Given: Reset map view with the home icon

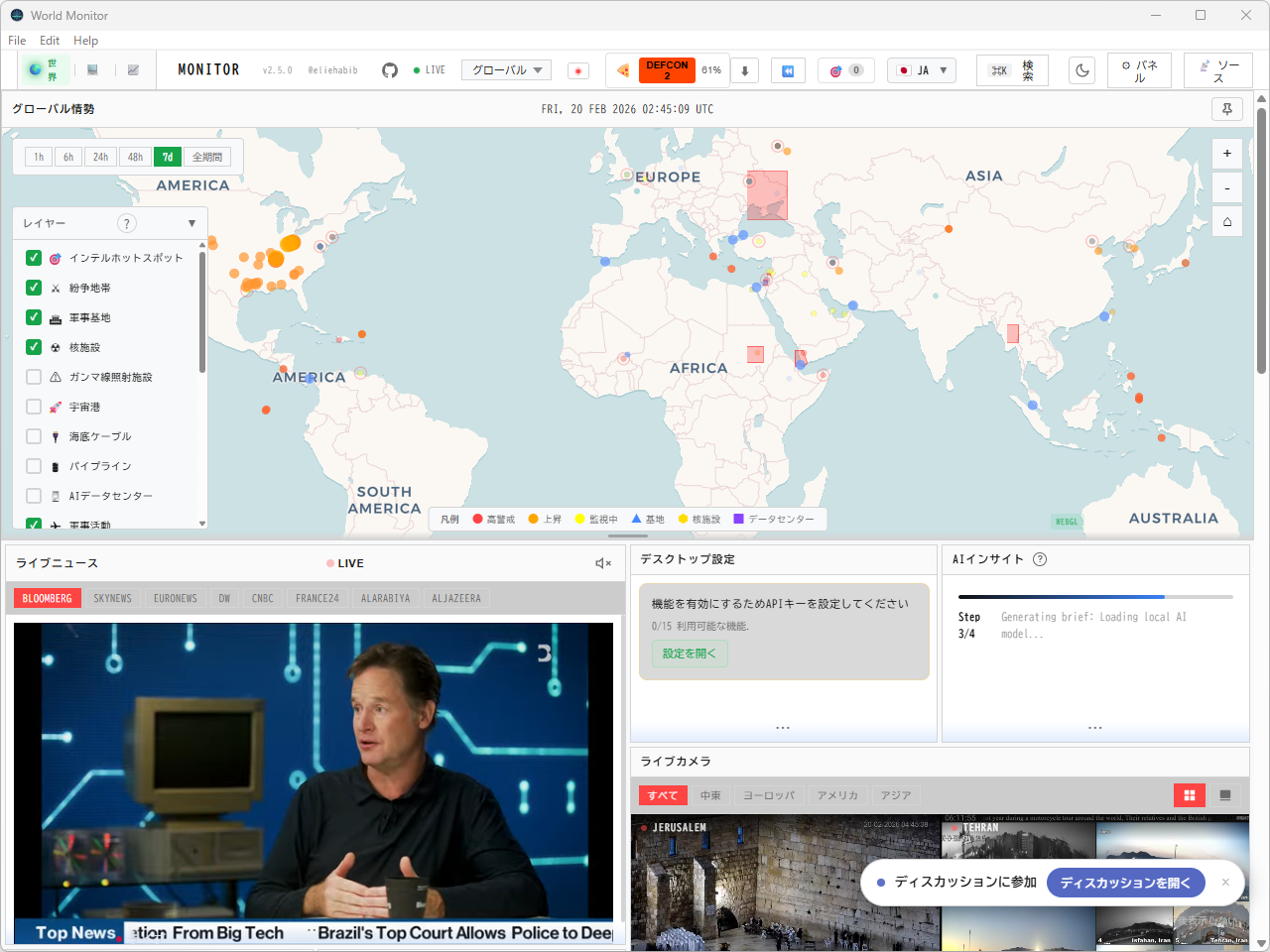Looking at the screenshot, I should click(x=1227, y=221).
